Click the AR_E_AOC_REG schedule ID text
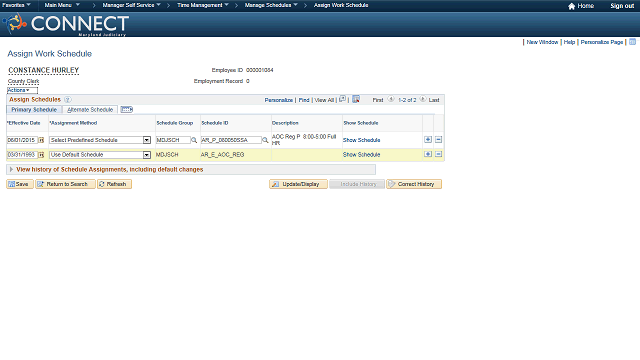 (x=222, y=155)
